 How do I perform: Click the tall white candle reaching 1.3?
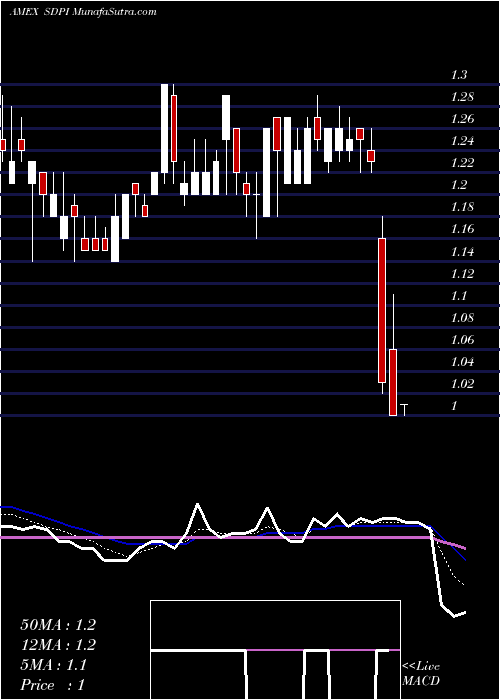[165, 128]
